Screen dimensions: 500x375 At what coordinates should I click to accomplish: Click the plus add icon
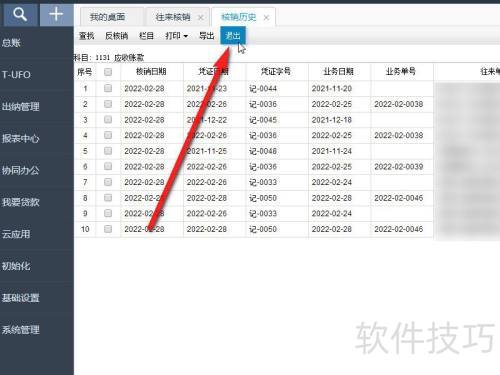(56, 15)
